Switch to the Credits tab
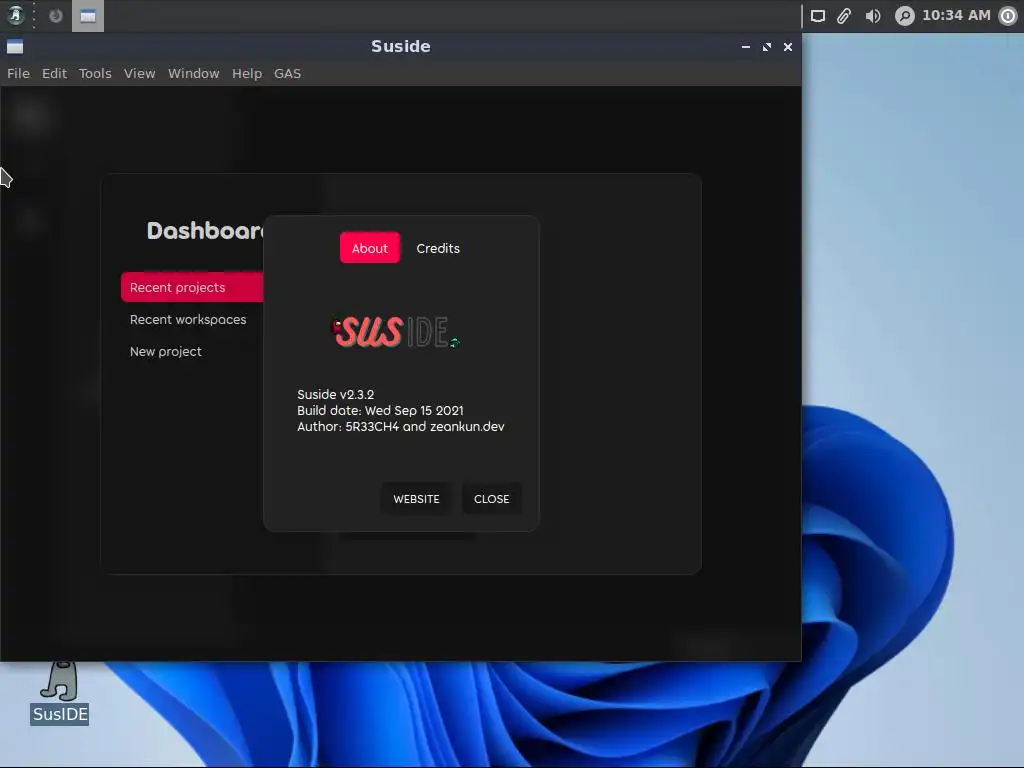This screenshot has height=768, width=1024. [438, 248]
